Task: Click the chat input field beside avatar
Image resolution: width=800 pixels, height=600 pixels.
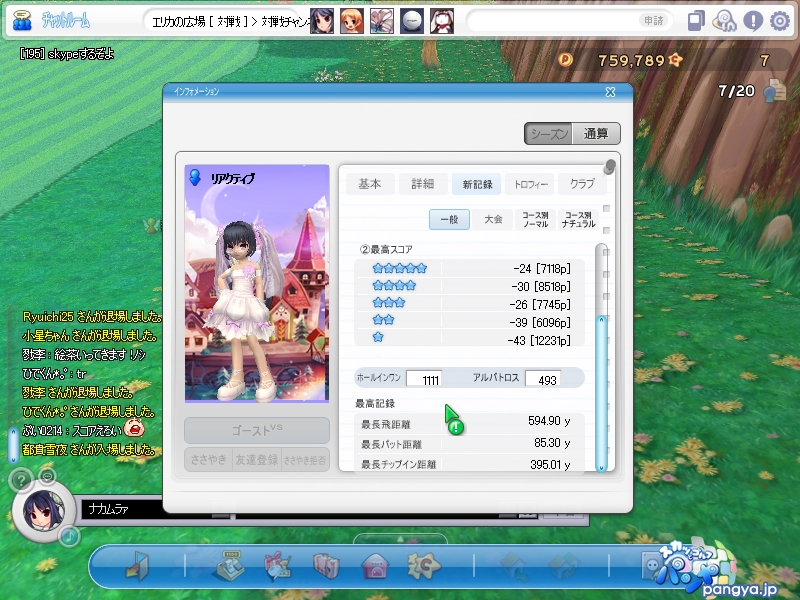Action: click(300, 508)
